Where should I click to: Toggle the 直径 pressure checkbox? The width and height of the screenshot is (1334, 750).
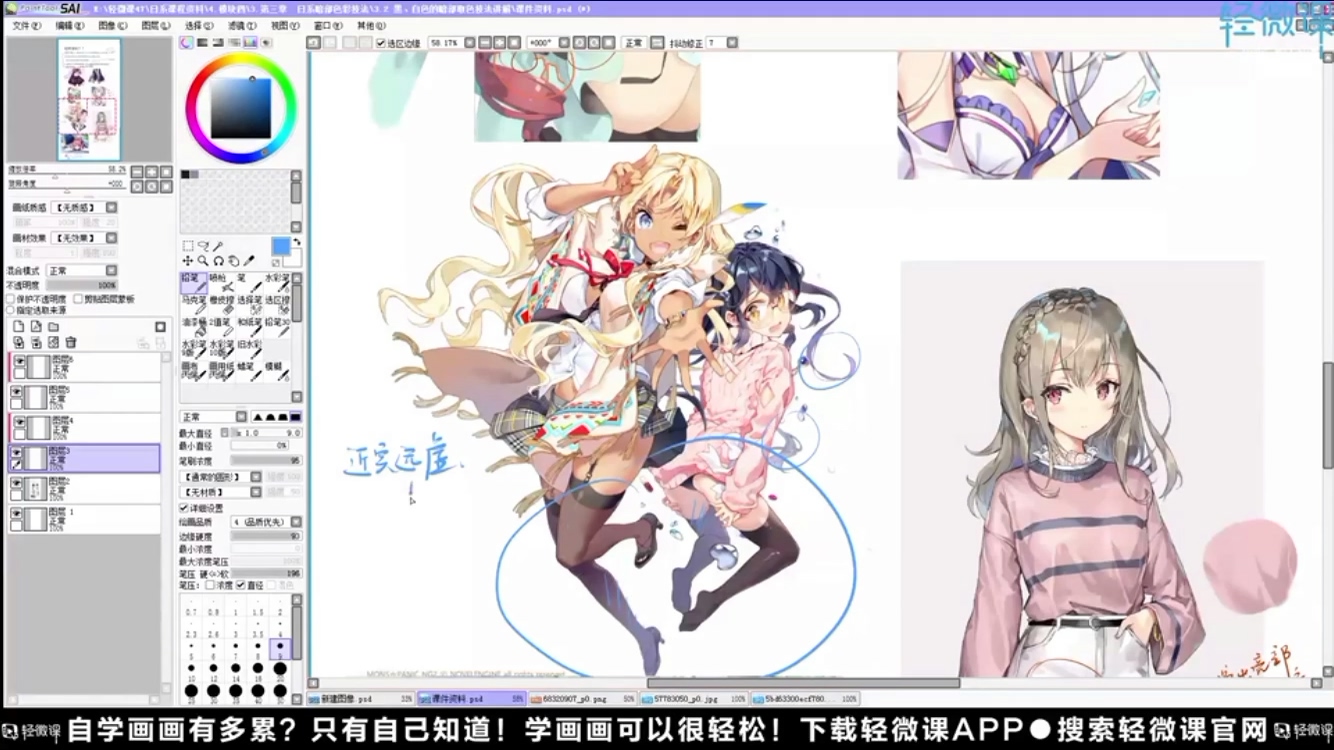coord(241,585)
